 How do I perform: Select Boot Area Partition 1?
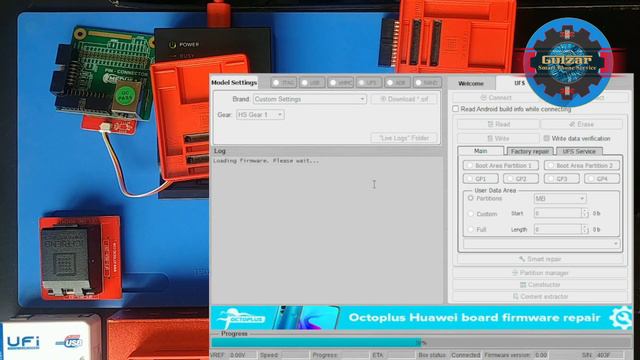click(501, 165)
